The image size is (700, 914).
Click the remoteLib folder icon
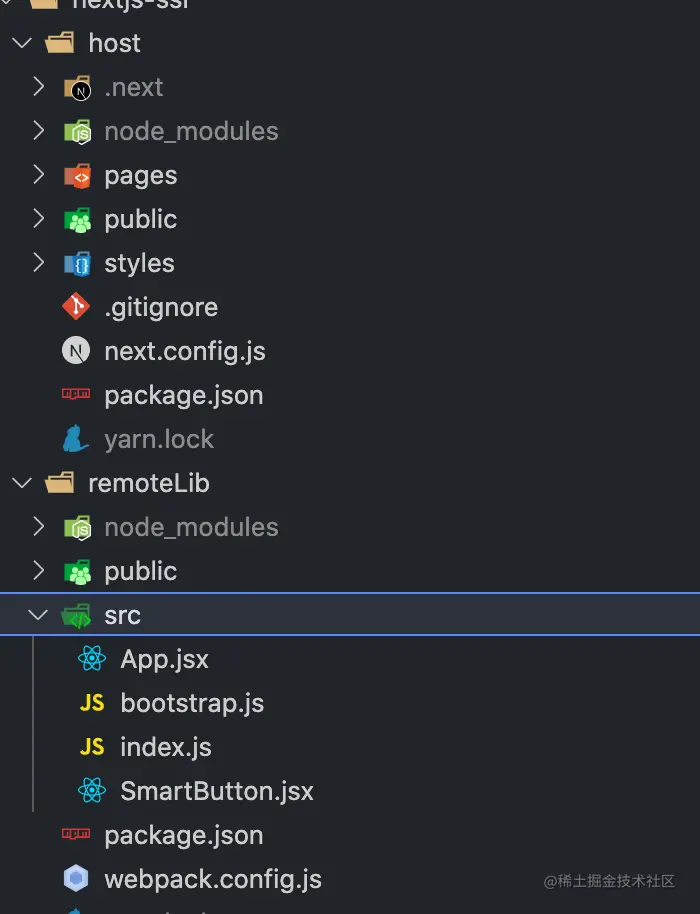pos(60,483)
